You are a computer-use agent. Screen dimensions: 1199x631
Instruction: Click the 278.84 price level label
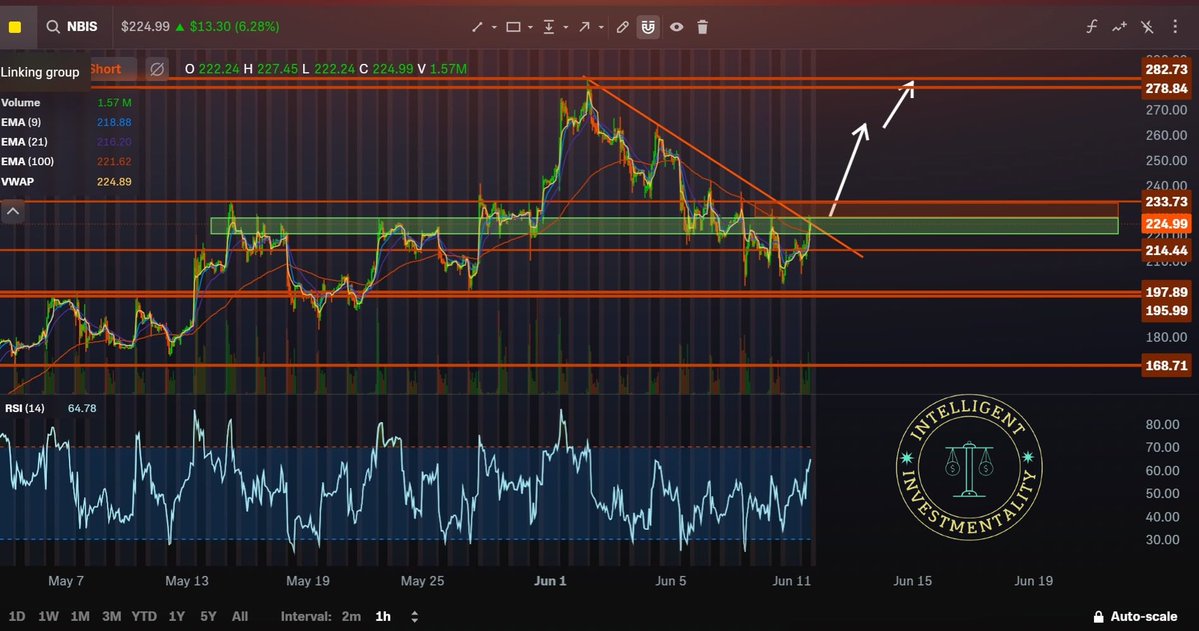1166,89
